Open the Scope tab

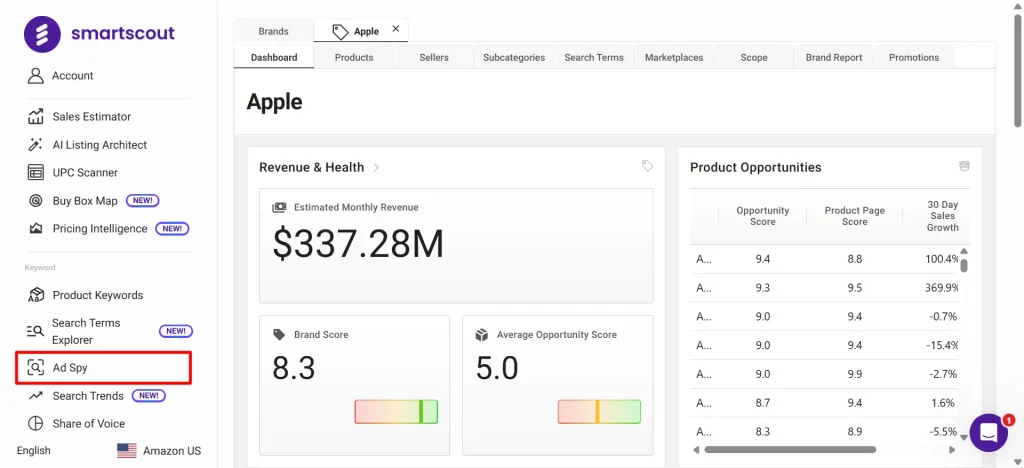[x=754, y=57]
